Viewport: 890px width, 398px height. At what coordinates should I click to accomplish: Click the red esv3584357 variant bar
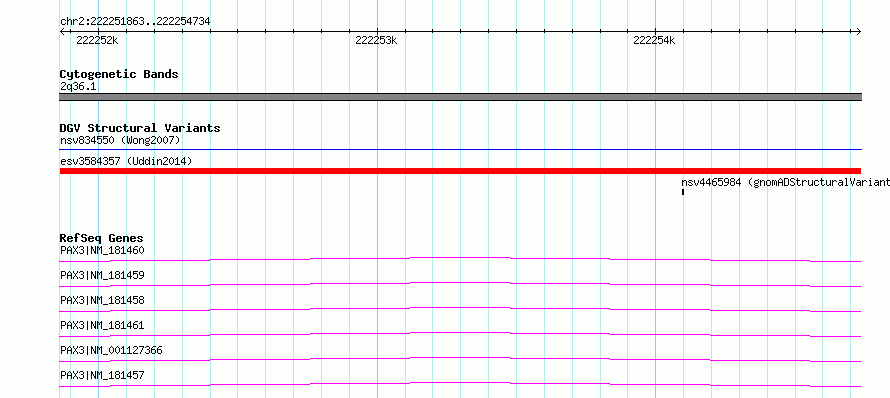point(460,171)
